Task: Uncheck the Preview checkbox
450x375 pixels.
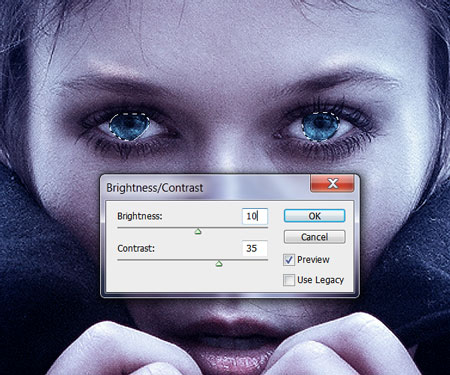Action: click(289, 260)
